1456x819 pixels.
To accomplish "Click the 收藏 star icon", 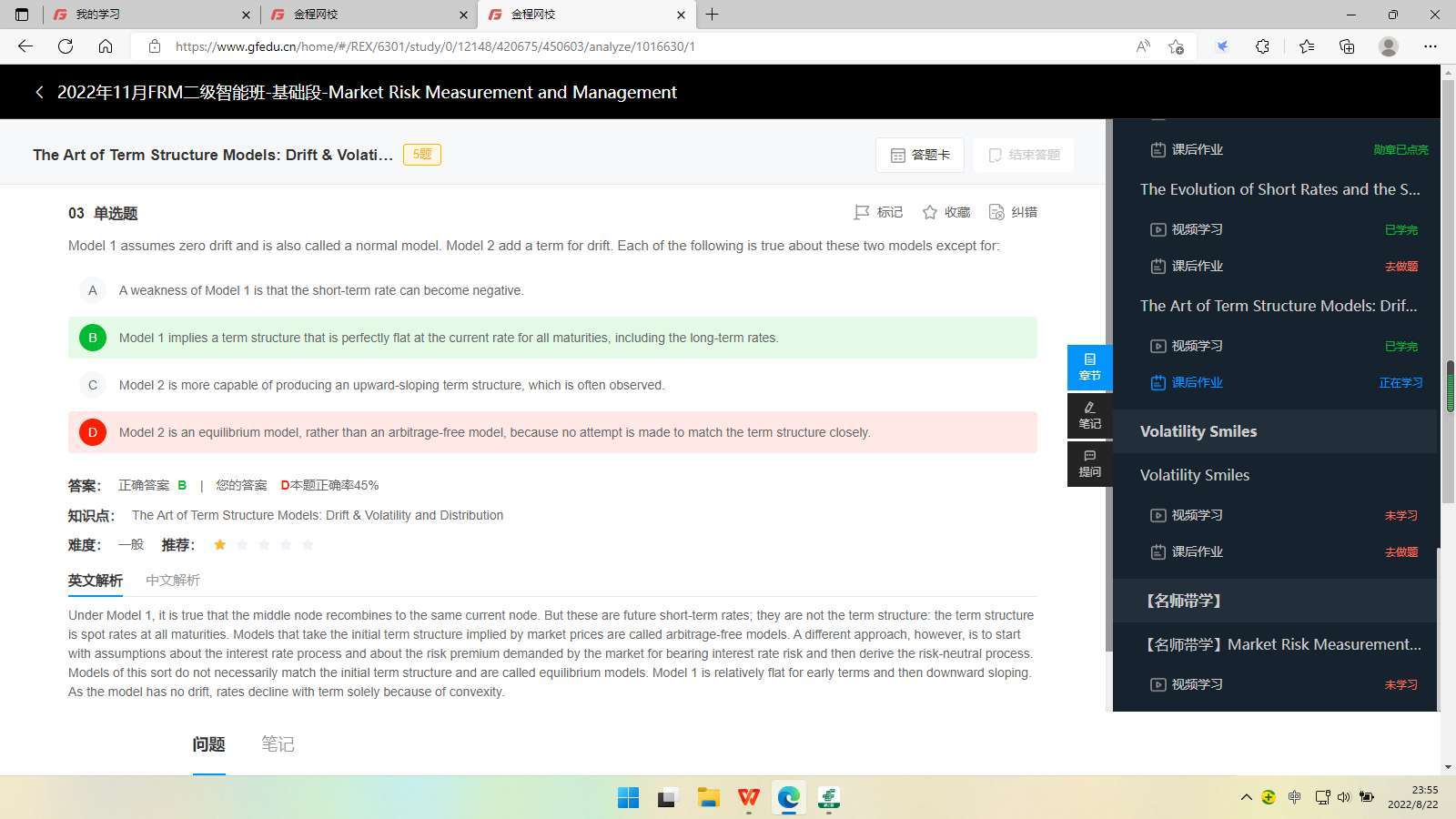I will tap(929, 212).
